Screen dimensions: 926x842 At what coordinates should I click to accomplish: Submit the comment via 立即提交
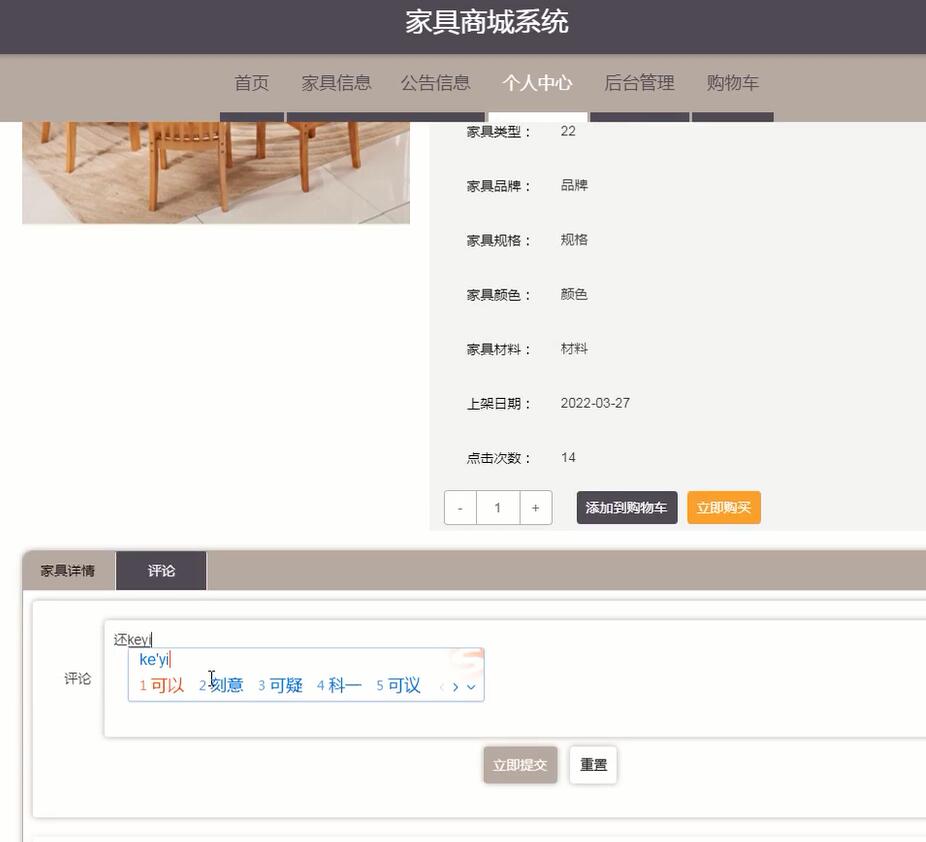520,763
